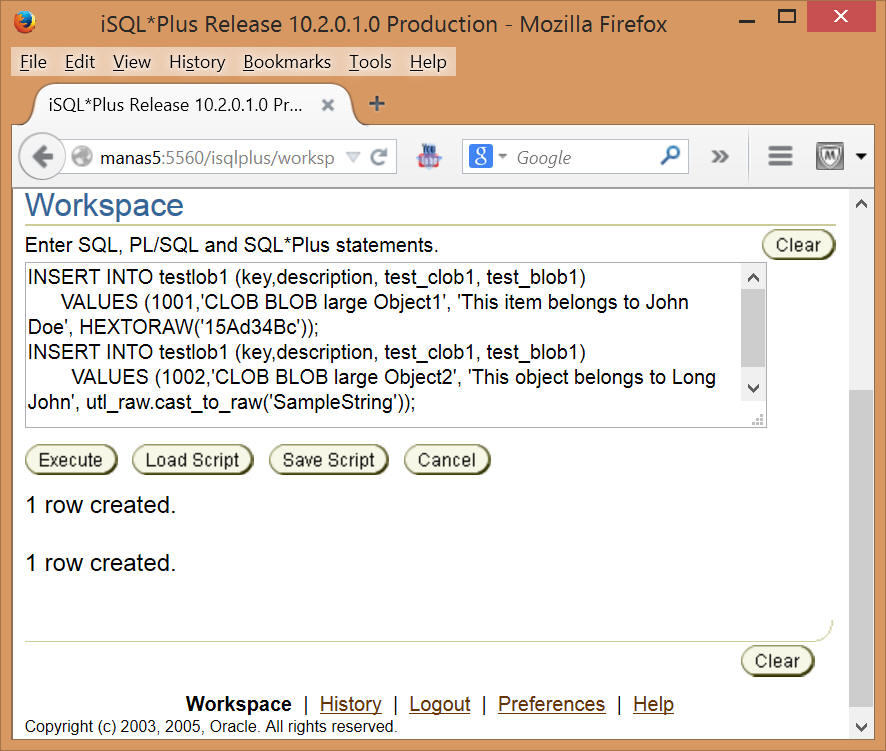
Task: Click the globe site identity icon
Action: pos(82,157)
